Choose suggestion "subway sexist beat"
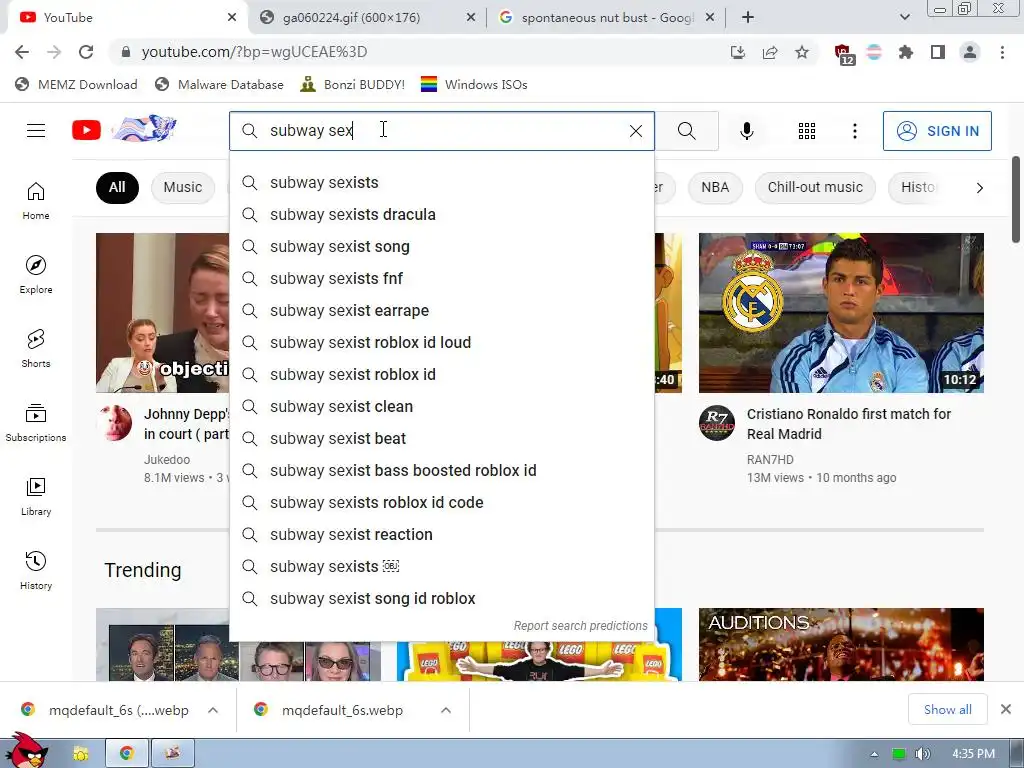 click(x=441, y=438)
